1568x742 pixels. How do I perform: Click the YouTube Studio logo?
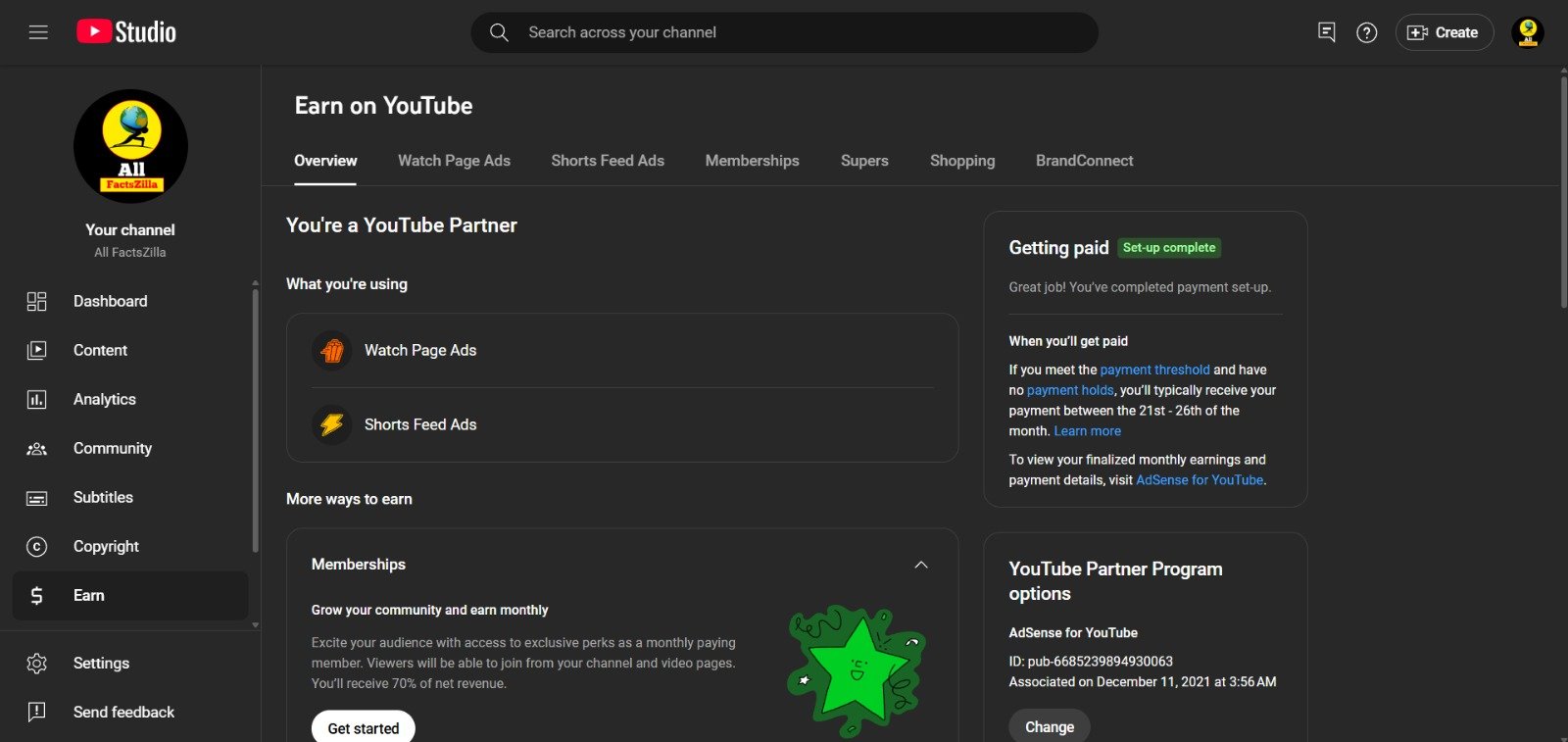pyautogui.click(x=126, y=32)
